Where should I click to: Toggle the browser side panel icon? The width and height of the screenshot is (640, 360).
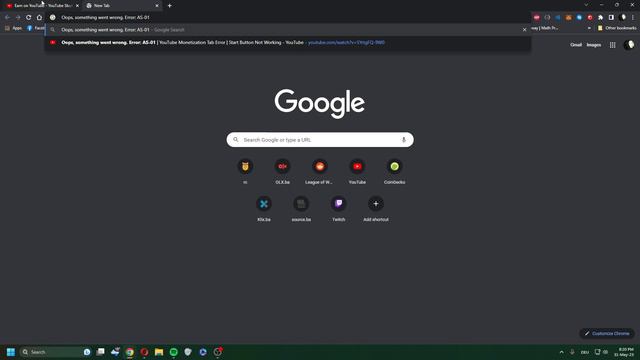[x=611, y=18]
